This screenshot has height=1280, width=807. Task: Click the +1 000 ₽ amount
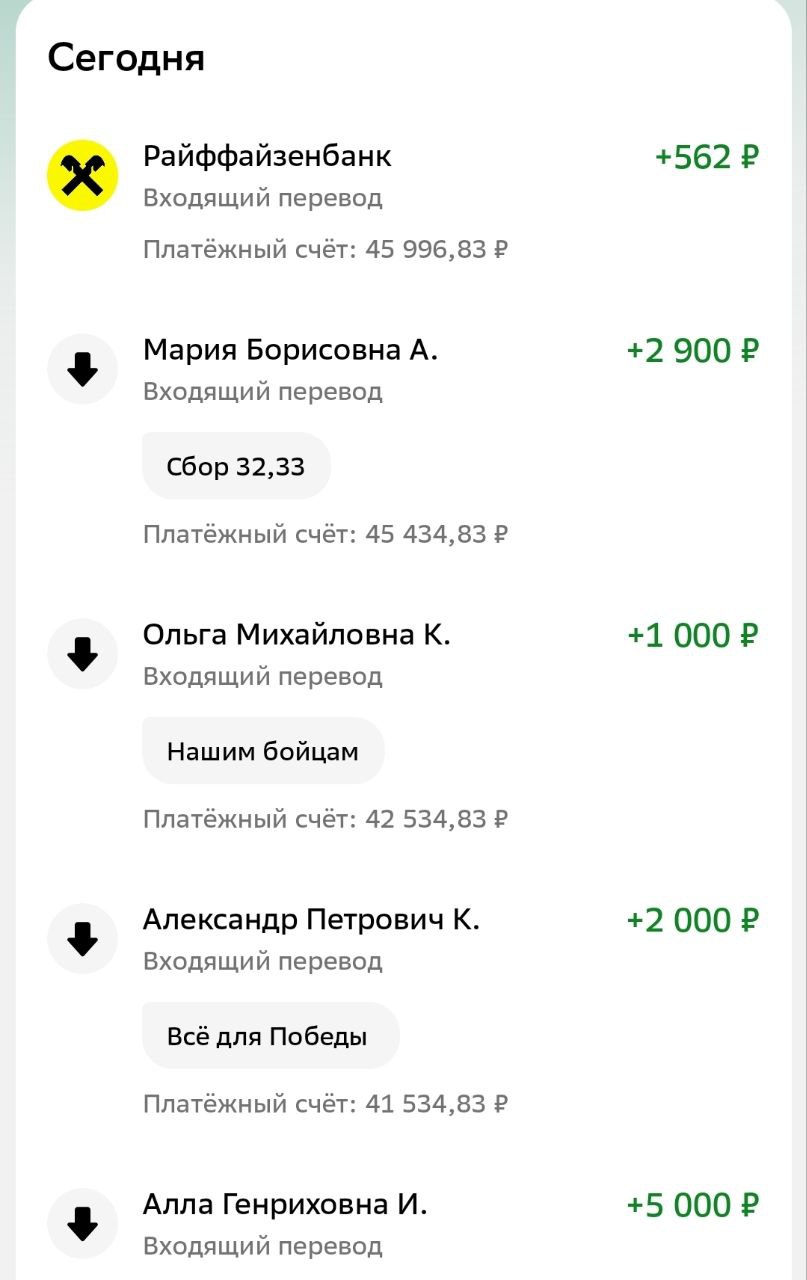coord(693,636)
